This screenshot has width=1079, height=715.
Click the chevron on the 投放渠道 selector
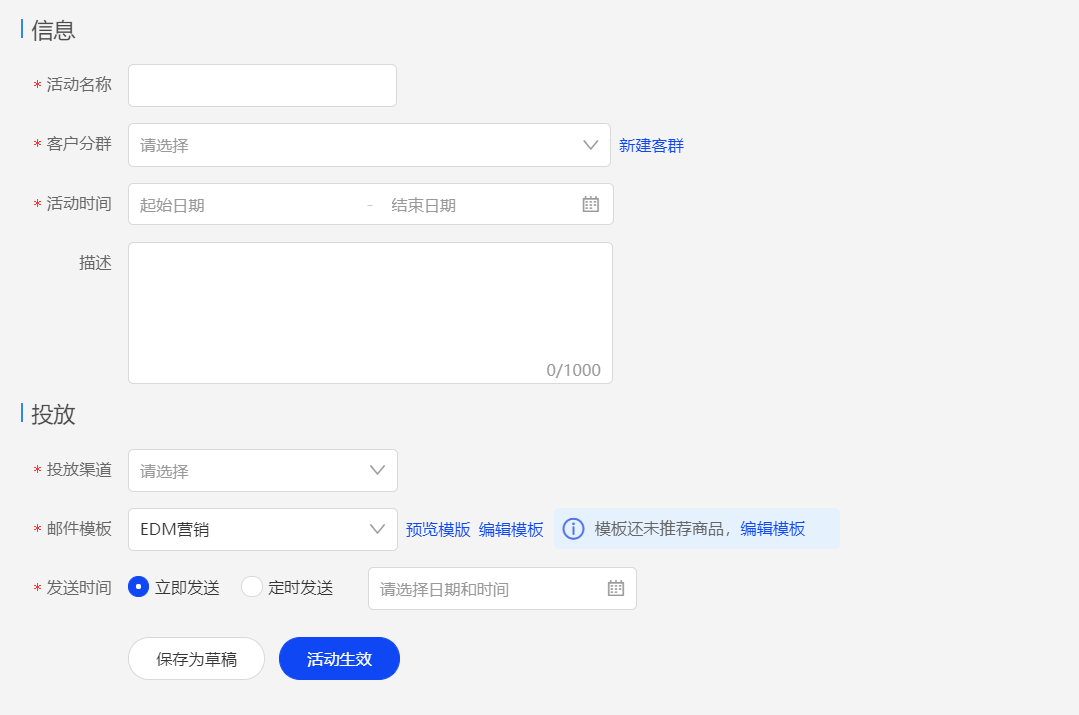(377, 470)
